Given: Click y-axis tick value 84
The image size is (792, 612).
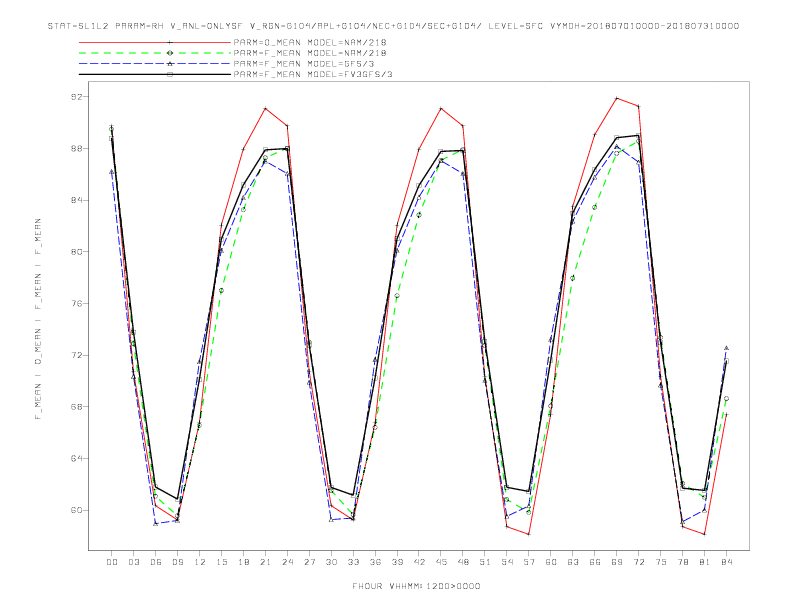Looking at the screenshot, I should pyautogui.click(x=77, y=200).
